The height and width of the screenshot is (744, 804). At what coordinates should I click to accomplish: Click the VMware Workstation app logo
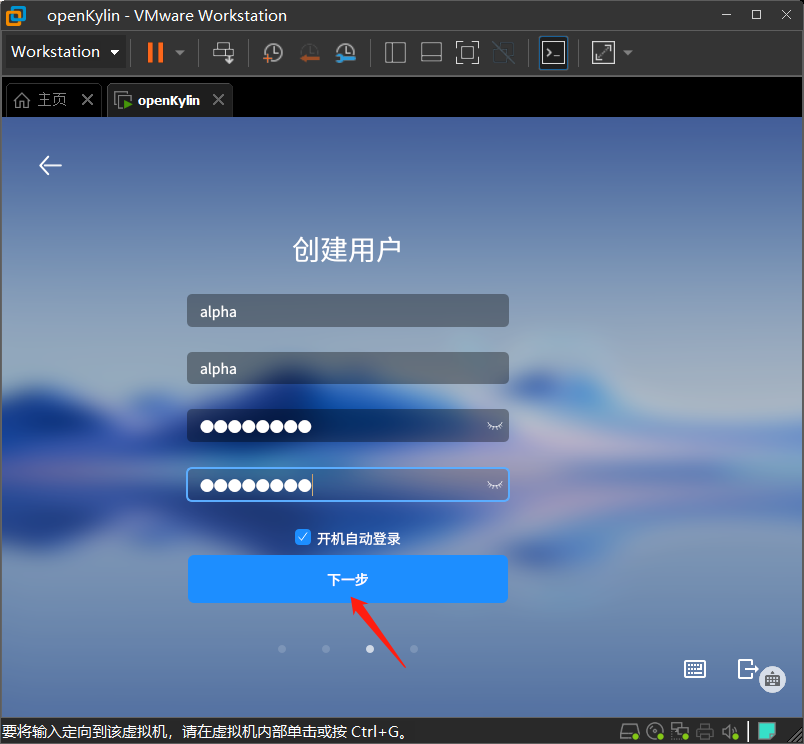(x=16, y=15)
